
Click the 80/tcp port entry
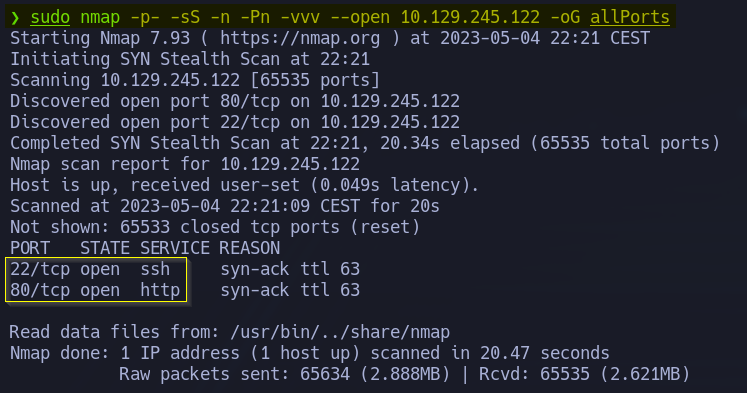pos(40,290)
